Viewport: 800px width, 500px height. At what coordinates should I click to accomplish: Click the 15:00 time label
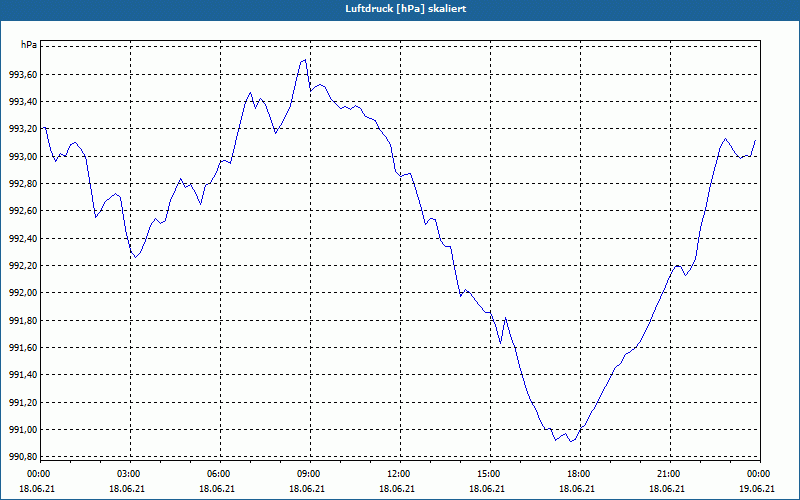click(490, 474)
